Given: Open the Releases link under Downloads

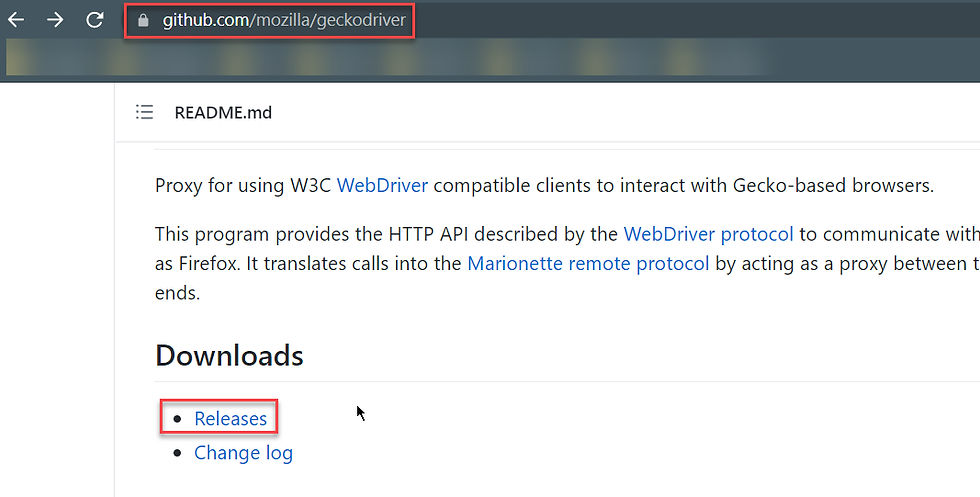Looking at the screenshot, I should click(231, 419).
